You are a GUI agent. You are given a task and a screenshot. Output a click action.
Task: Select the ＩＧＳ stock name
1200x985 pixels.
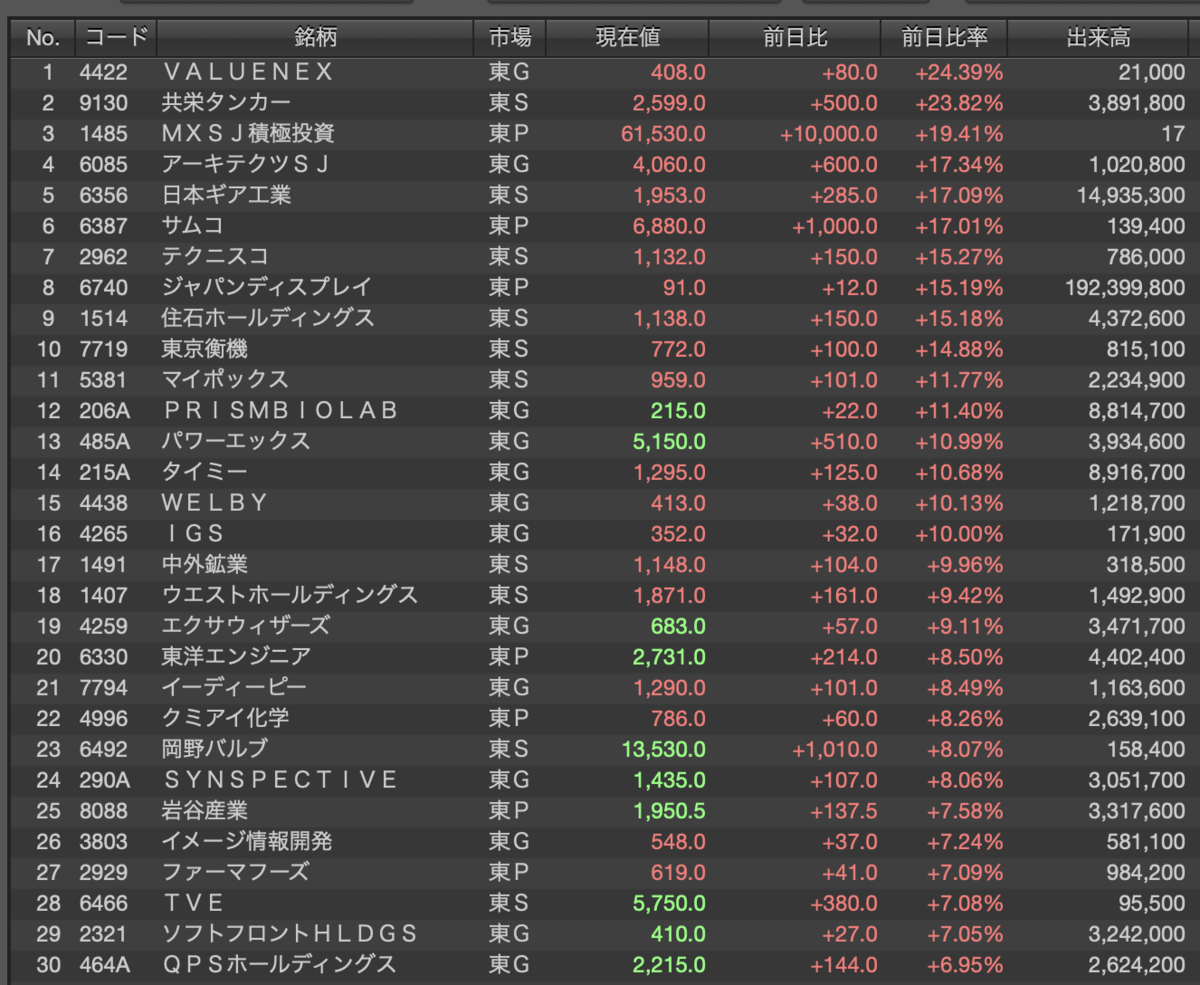[194, 534]
